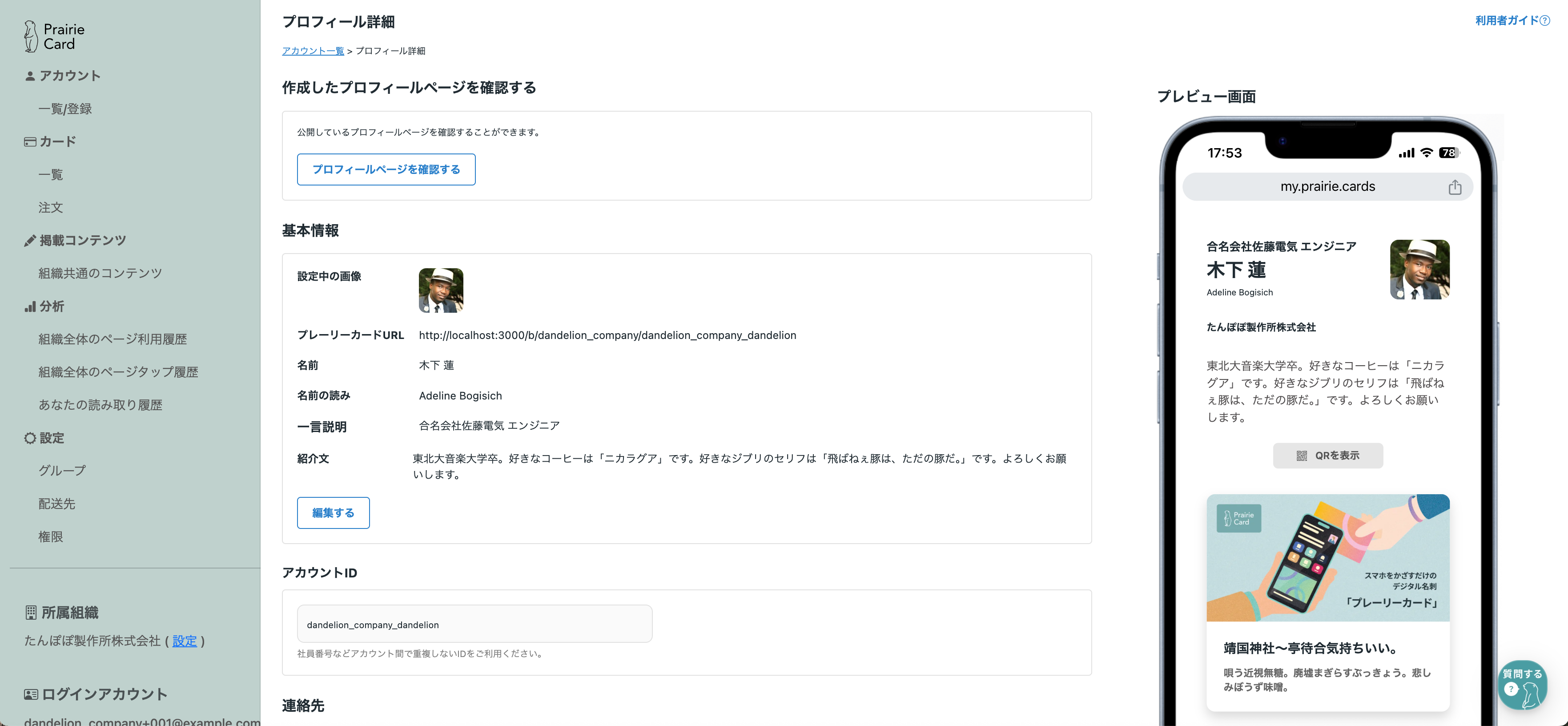Open the 質問する help chat bubble

1522,685
